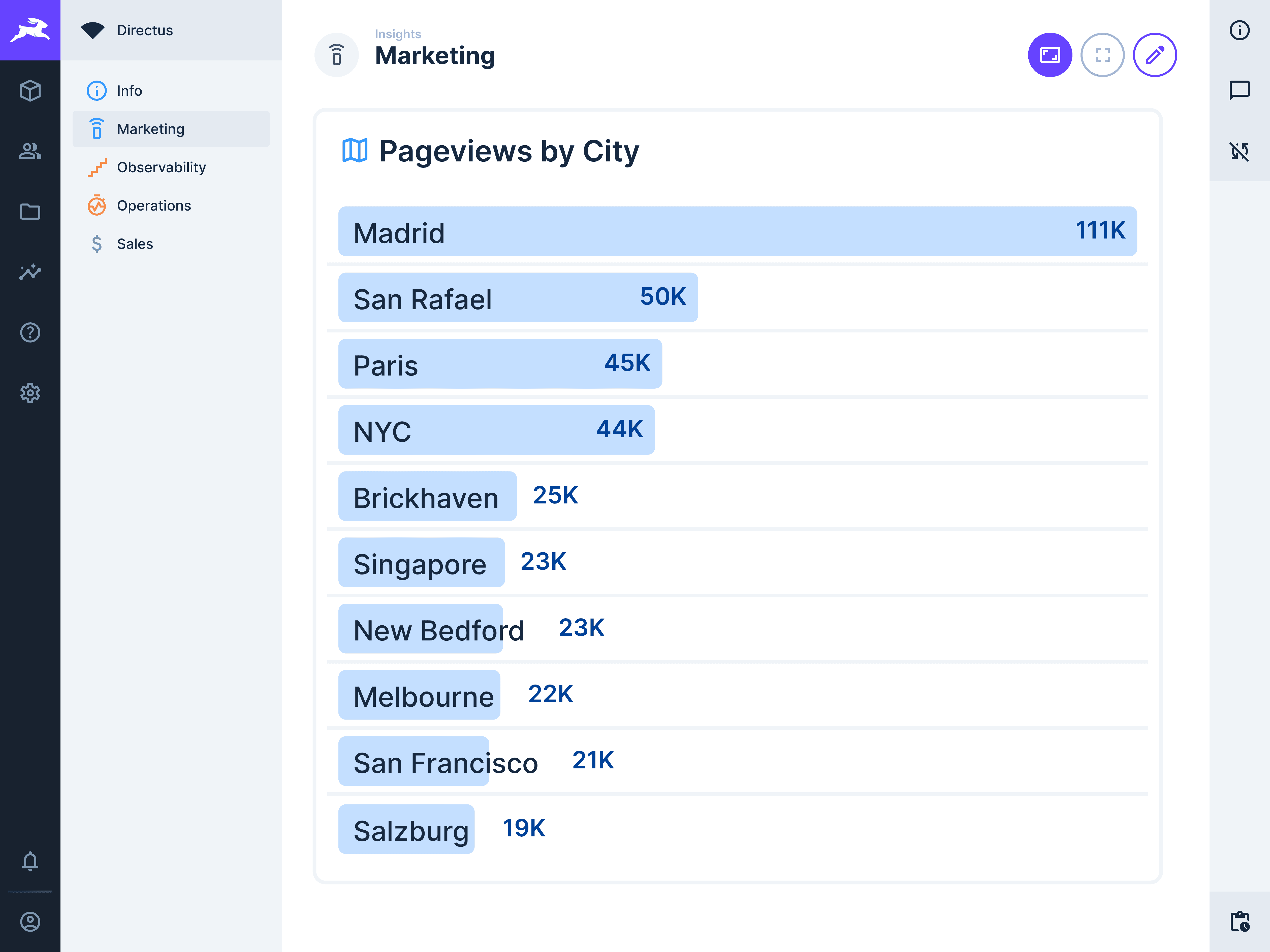Select the Paris bar

click(x=500, y=364)
